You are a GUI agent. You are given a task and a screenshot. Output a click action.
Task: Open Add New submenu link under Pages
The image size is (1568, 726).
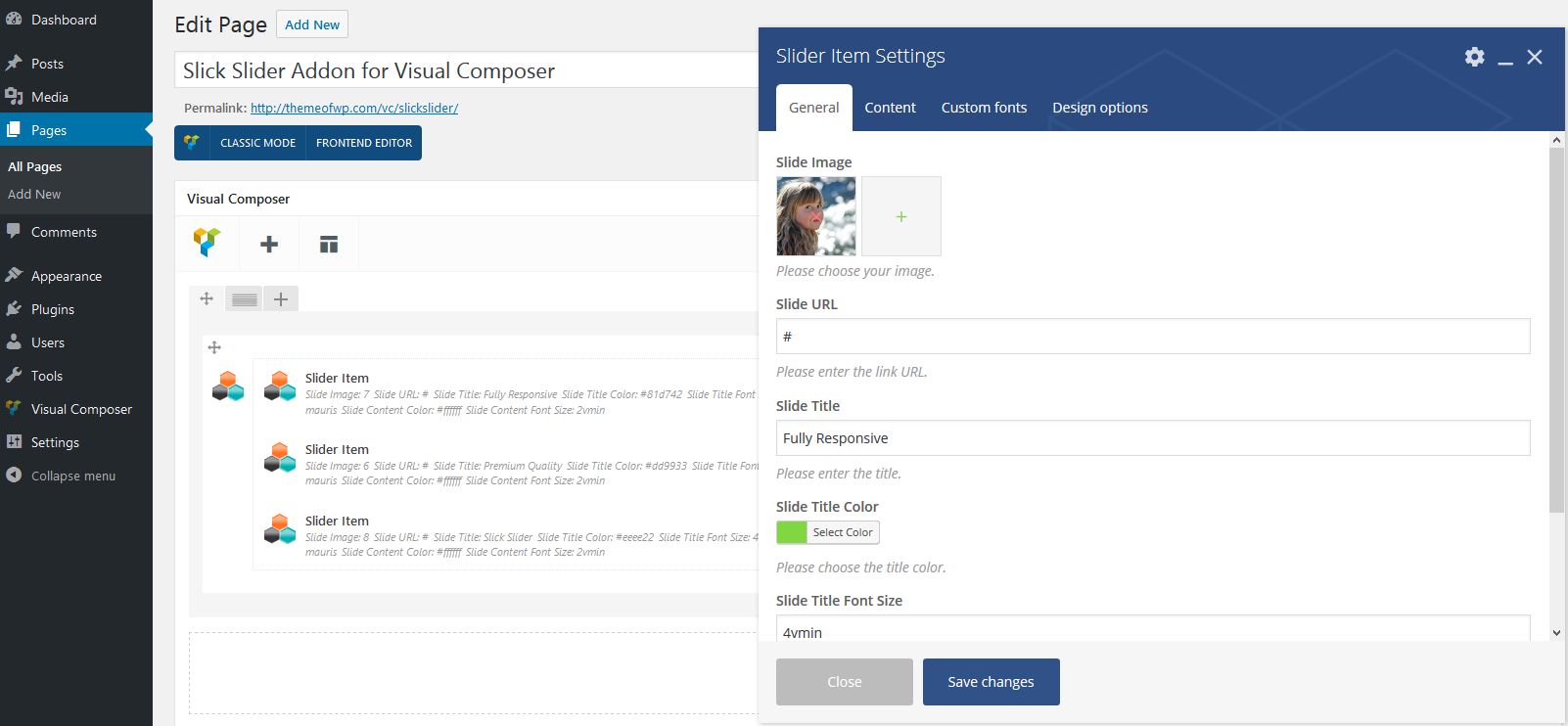[34, 194]
